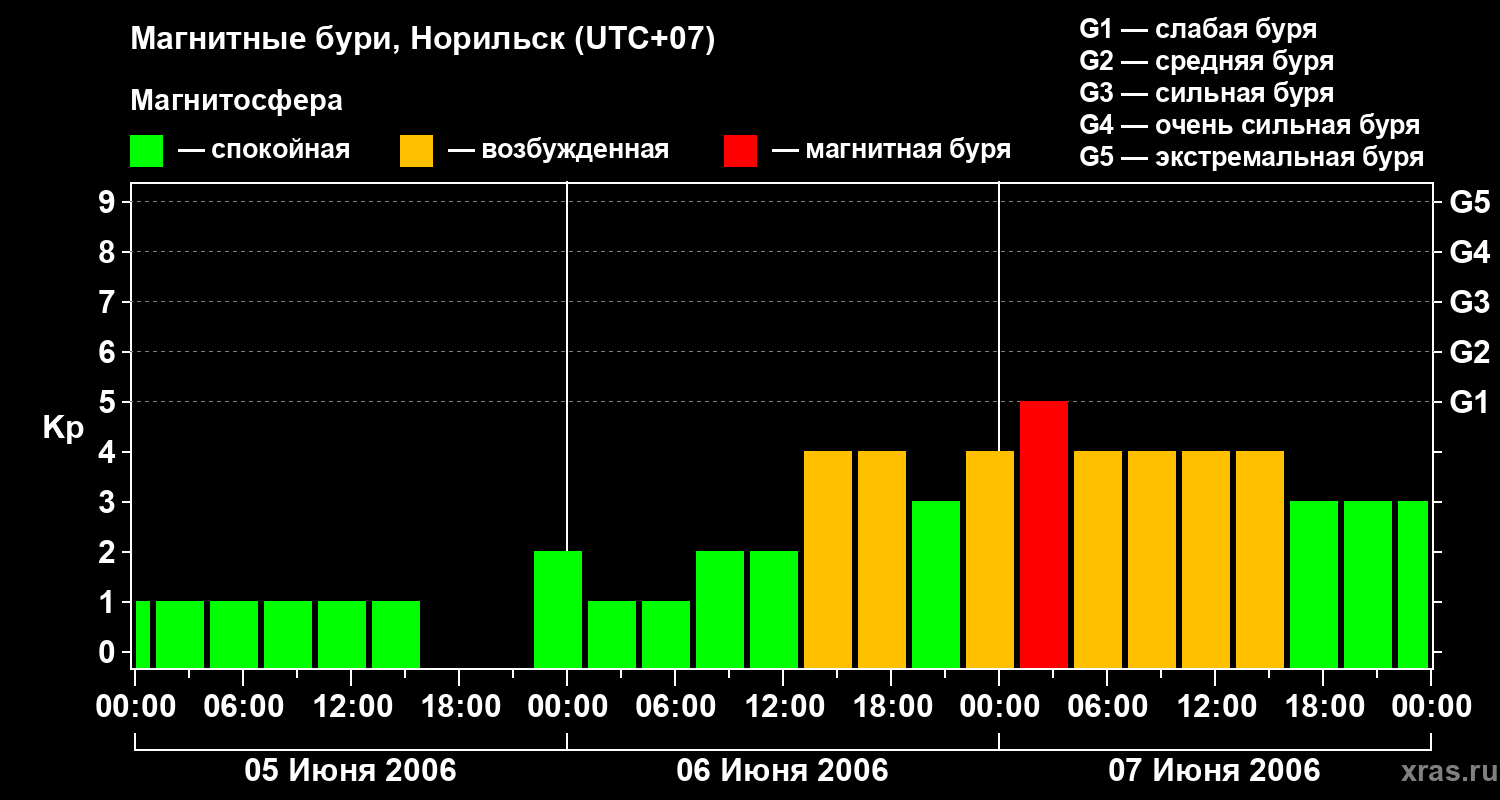1500x800 pixels.
Task: Click the 18:00 time label of 07 Июня
Action: [x=1323, y=707]
